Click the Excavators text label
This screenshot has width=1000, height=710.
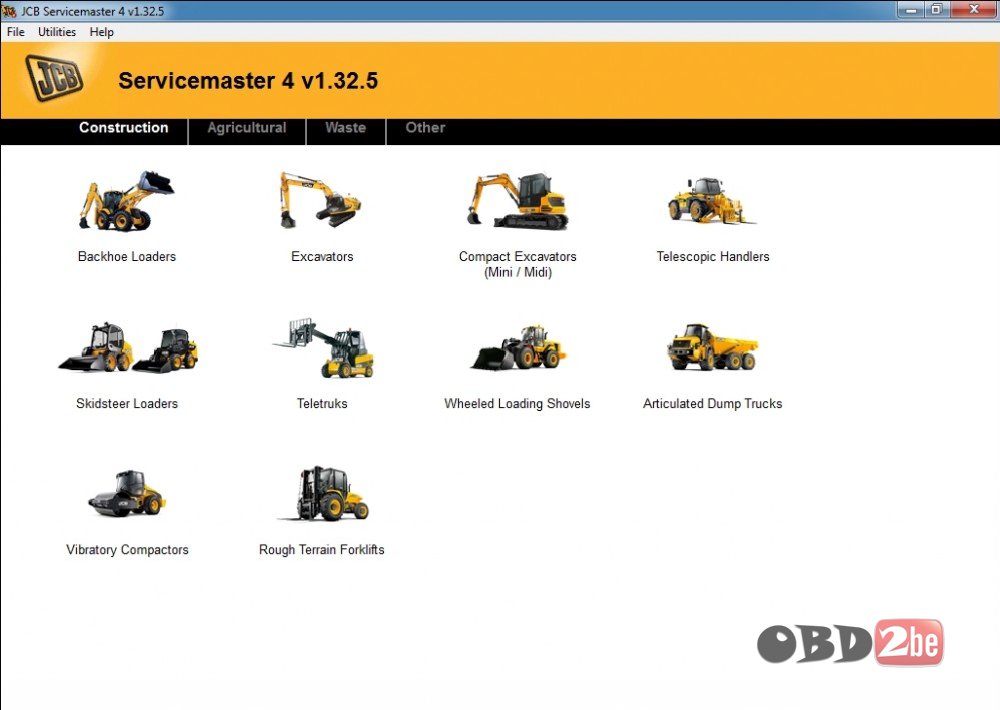[x=322, y=256]
